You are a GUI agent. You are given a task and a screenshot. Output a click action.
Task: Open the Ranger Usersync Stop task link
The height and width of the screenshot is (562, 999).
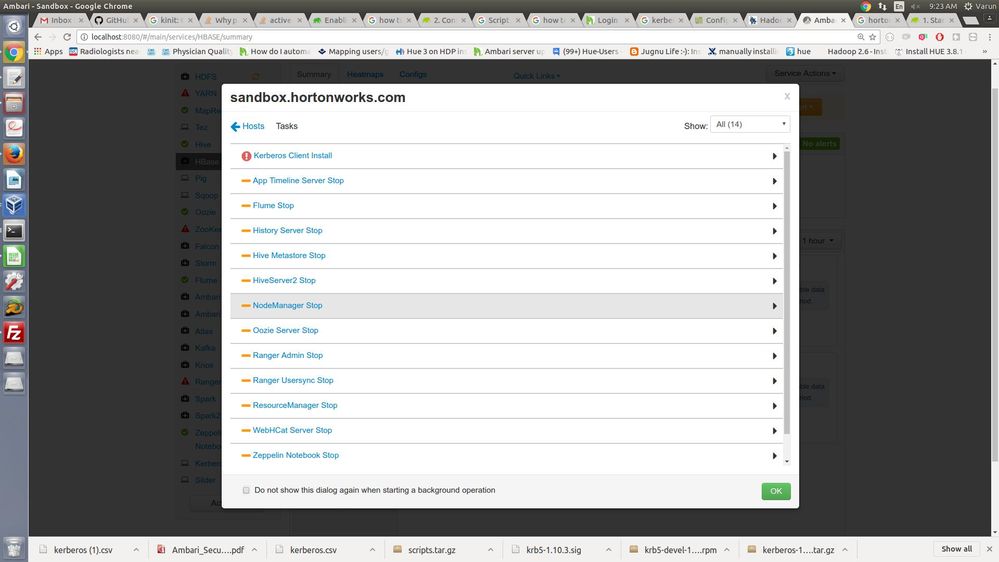(x=293, y=380)
